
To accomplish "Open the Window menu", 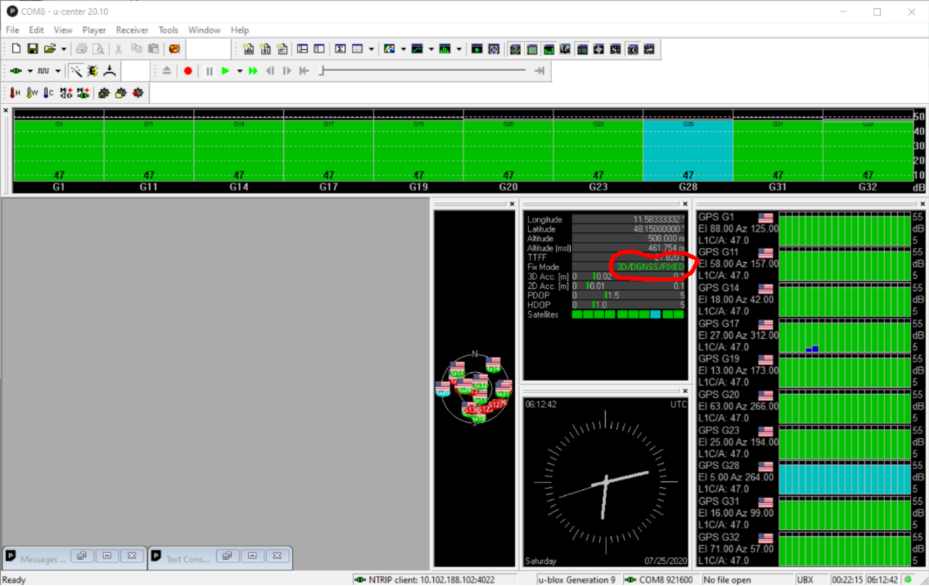I will tap(204, 30).
